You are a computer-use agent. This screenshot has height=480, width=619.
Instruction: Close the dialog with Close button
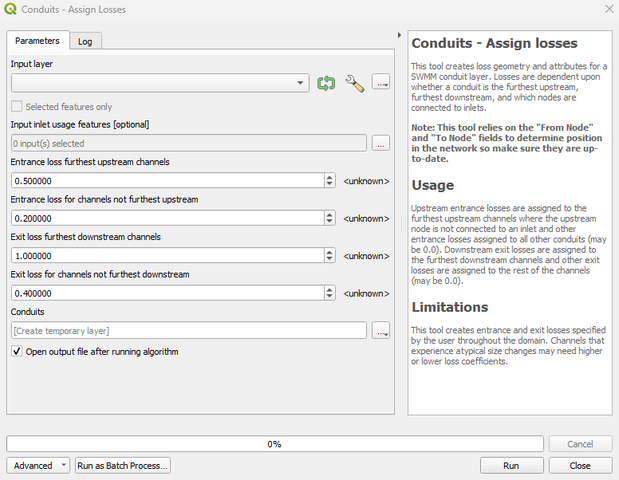point(580,465)
